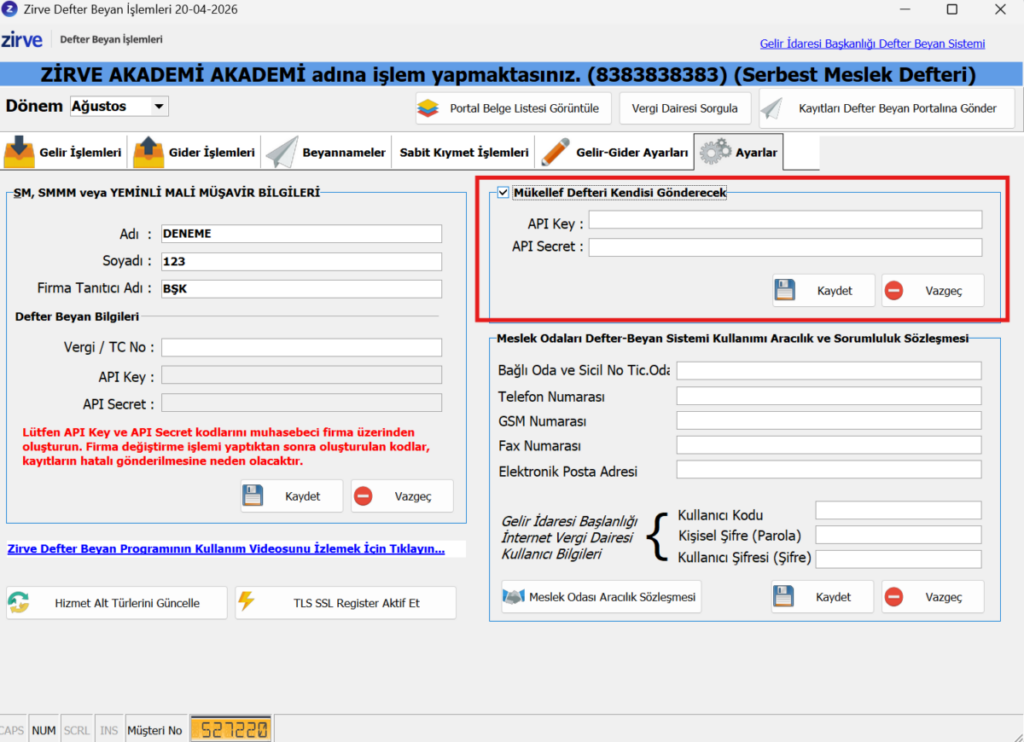Click the Müşteri No value 527220
Image resolution: width=1024 pixels, height=742 pixels.
pyautogui.click(x=231, y=730)
